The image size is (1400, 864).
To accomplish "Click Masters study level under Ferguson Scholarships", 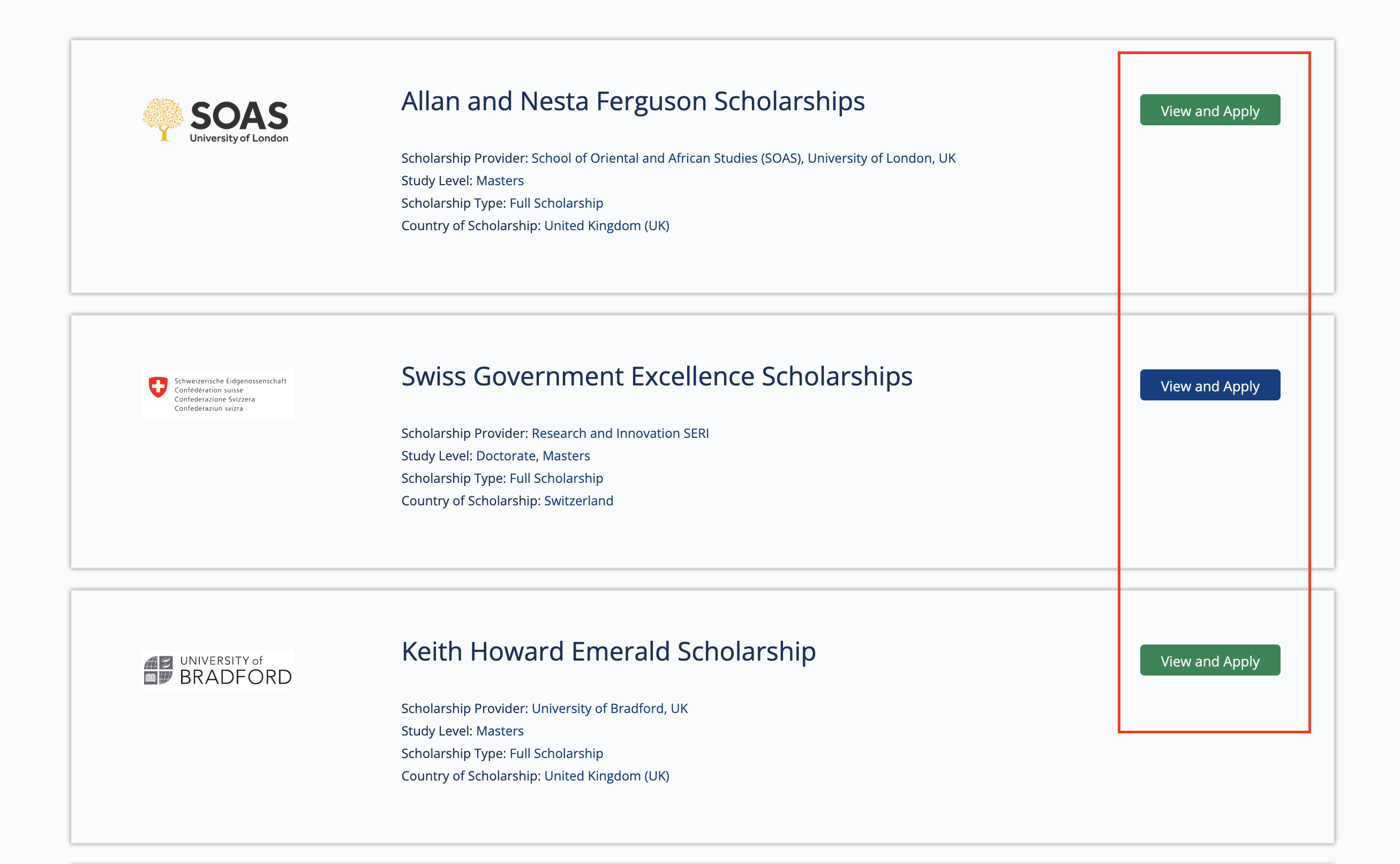I will 500,180.
